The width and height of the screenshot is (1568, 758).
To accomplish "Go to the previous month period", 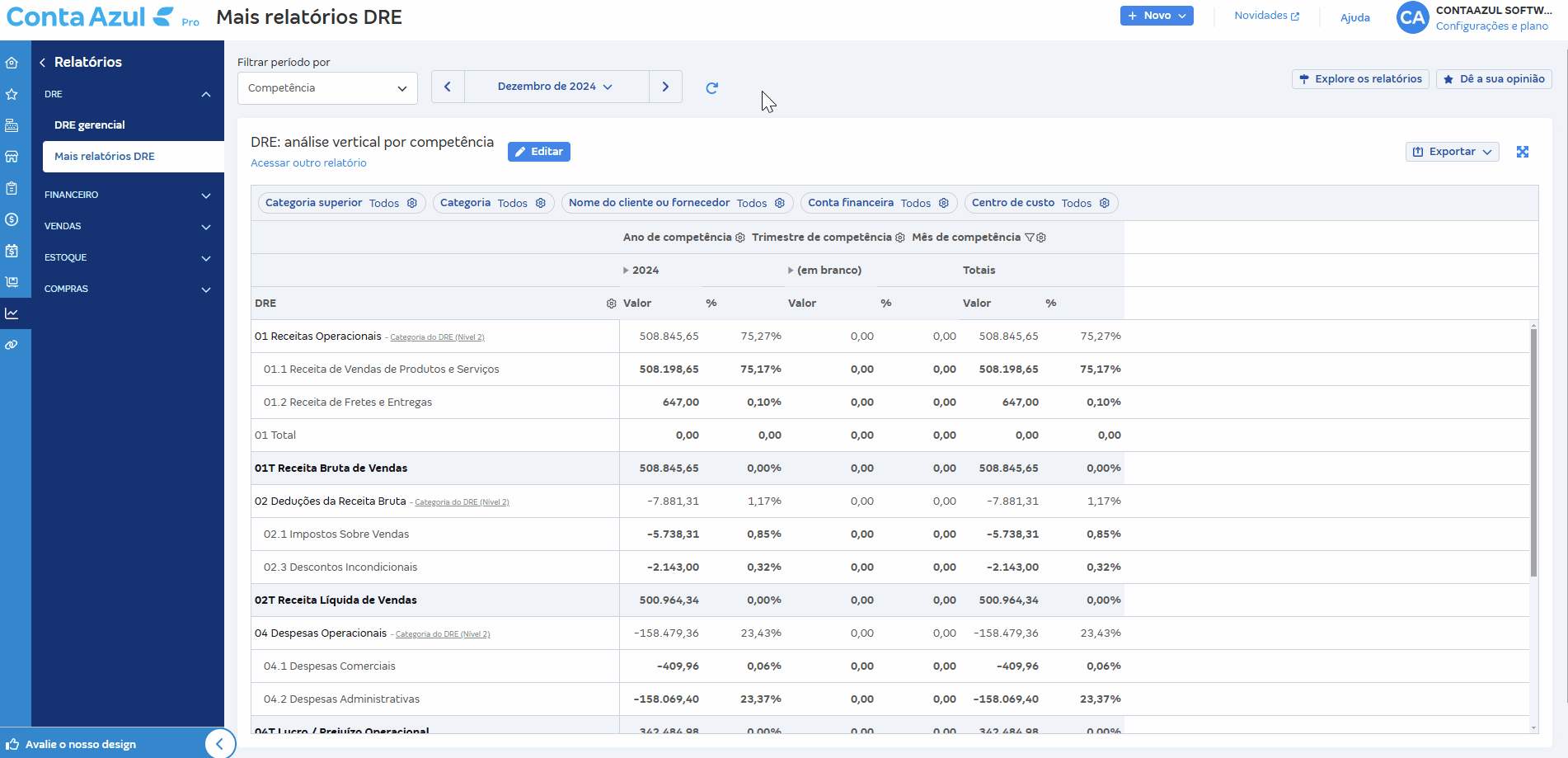I will pyautogui.click(x=448, y=87).
